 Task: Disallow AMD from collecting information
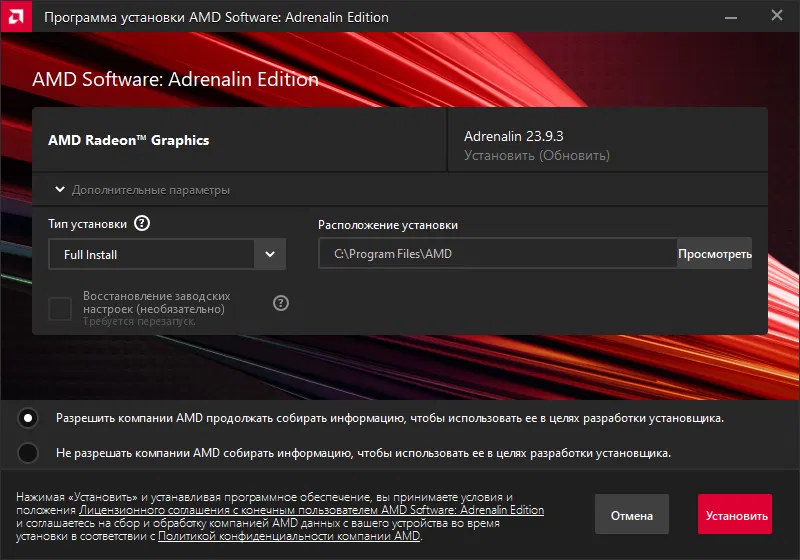[28, 453]
